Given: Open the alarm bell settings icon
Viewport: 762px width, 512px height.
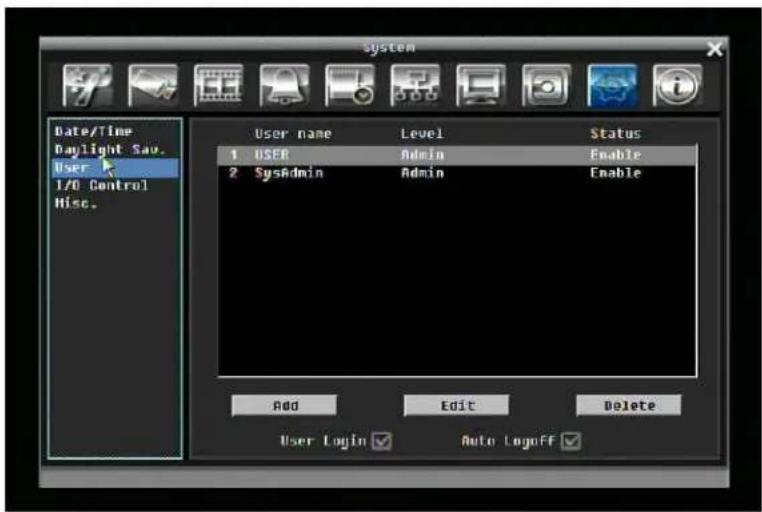Looking at the screenshot, I should pos(284,85).
